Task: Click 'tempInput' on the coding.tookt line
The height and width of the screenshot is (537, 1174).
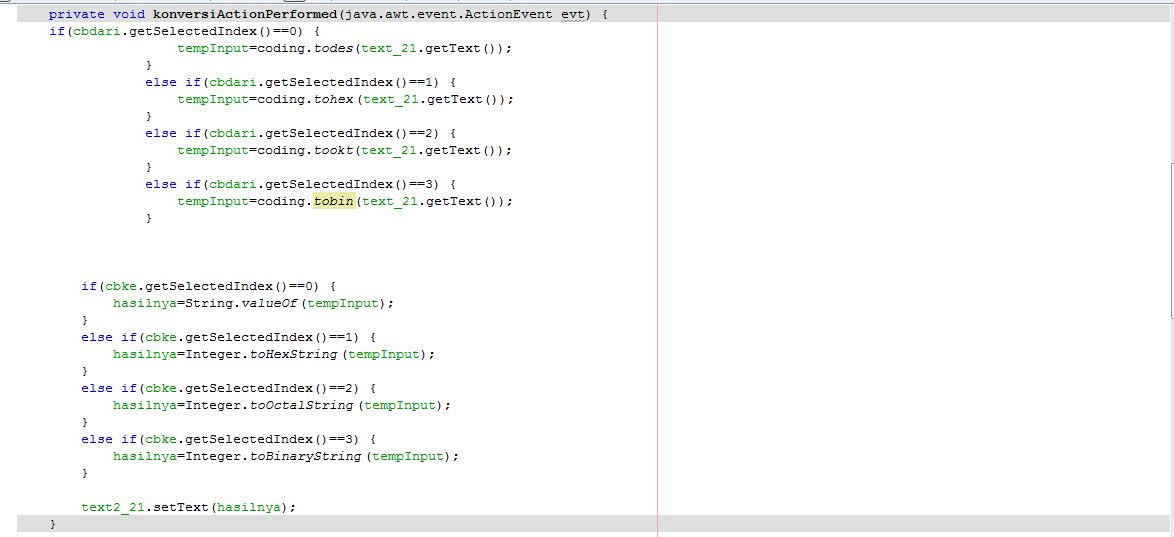Action: coord(213,150)
